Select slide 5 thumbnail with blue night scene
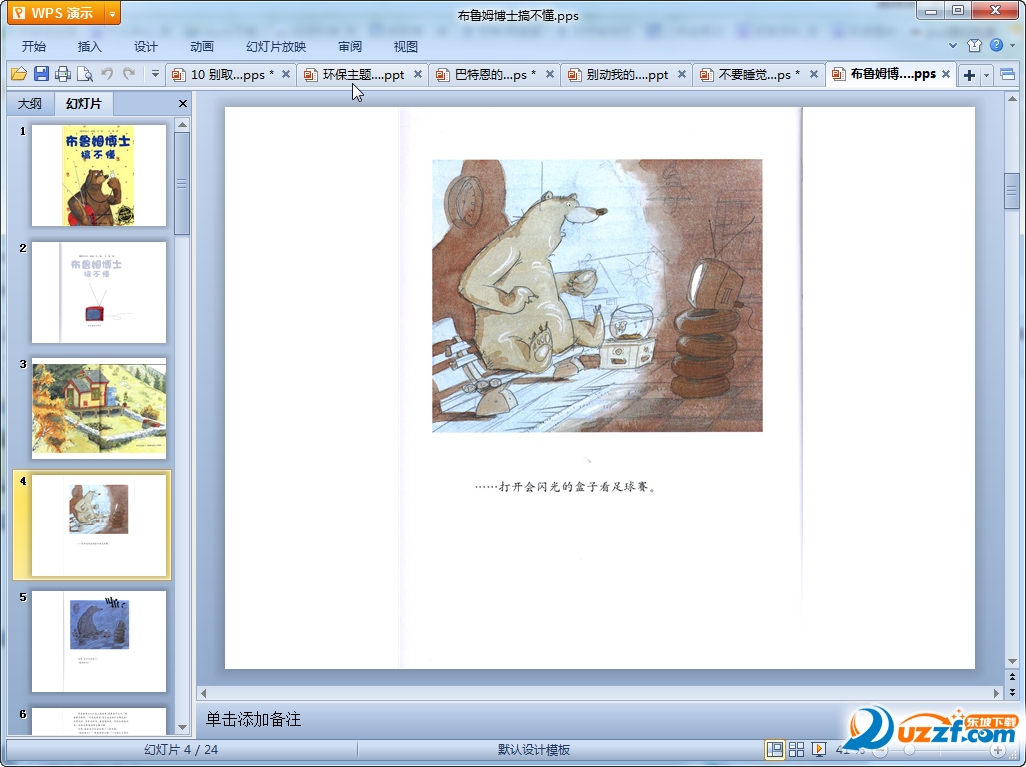The image size is (1026, 767). [99, 641]
